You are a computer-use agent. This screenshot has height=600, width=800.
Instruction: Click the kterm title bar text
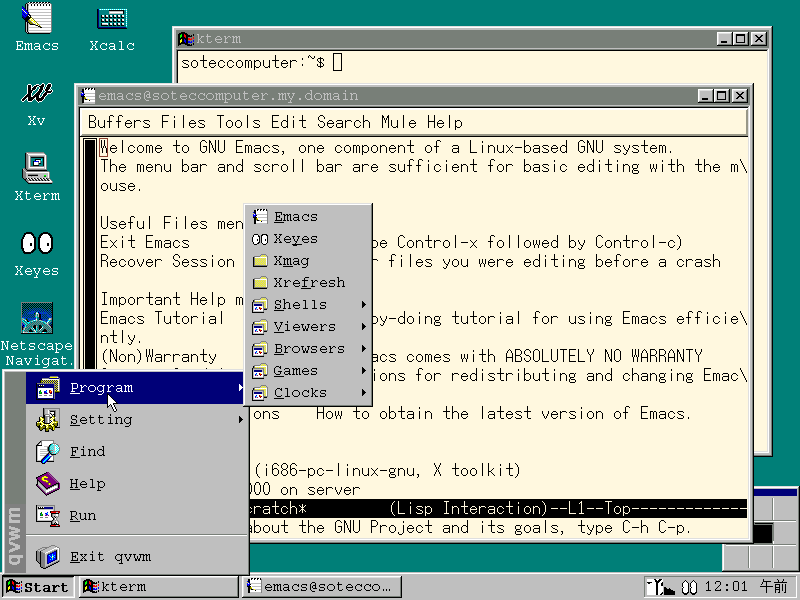point(218,39)
